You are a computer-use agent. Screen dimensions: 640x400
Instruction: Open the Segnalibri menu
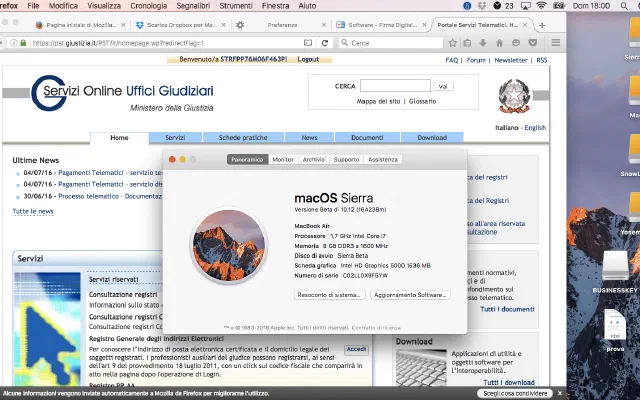193,6
